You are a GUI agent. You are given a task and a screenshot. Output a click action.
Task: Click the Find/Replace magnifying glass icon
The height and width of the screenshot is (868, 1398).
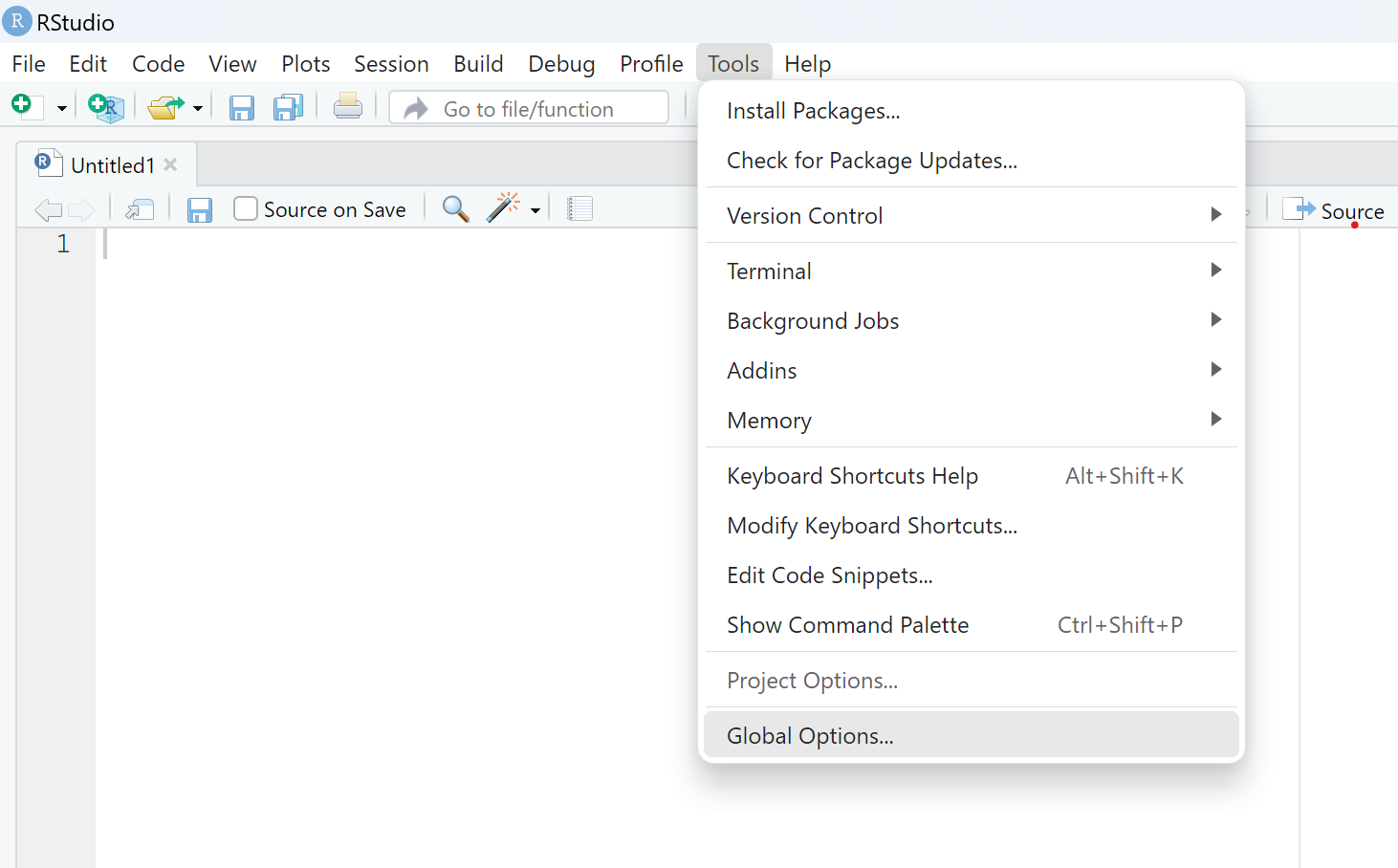pos(455,208)
